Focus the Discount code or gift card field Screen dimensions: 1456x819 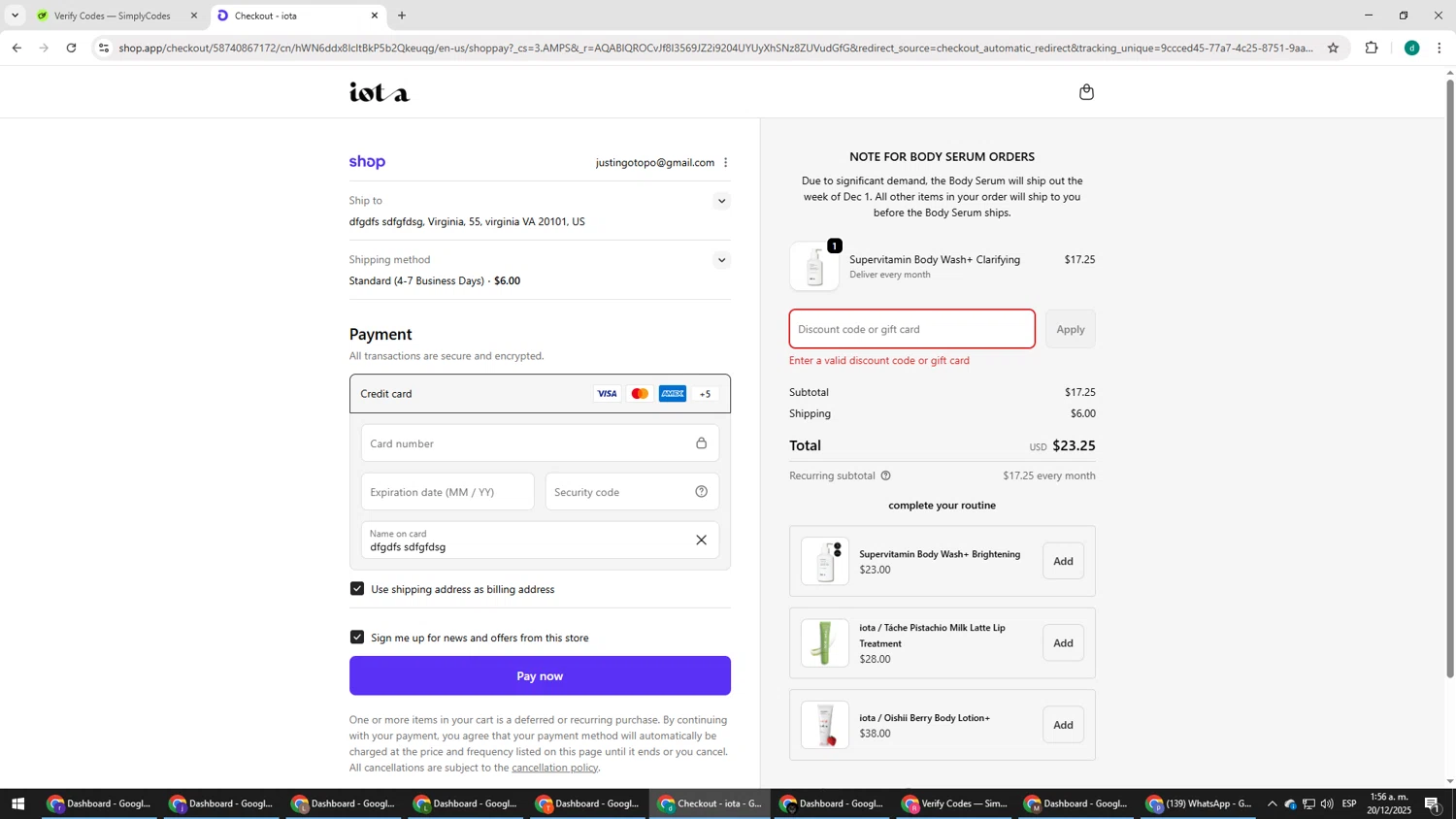tap(911, 329)
